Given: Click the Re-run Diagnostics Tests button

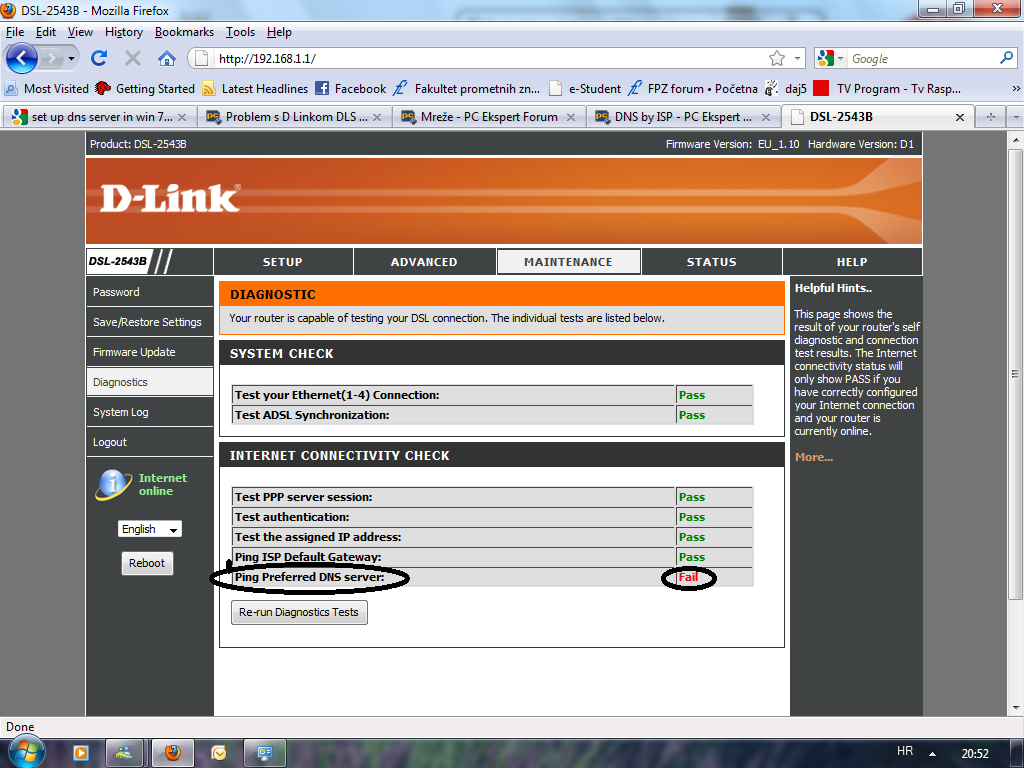Looking at the screenshot, I should tap(299, 613).
